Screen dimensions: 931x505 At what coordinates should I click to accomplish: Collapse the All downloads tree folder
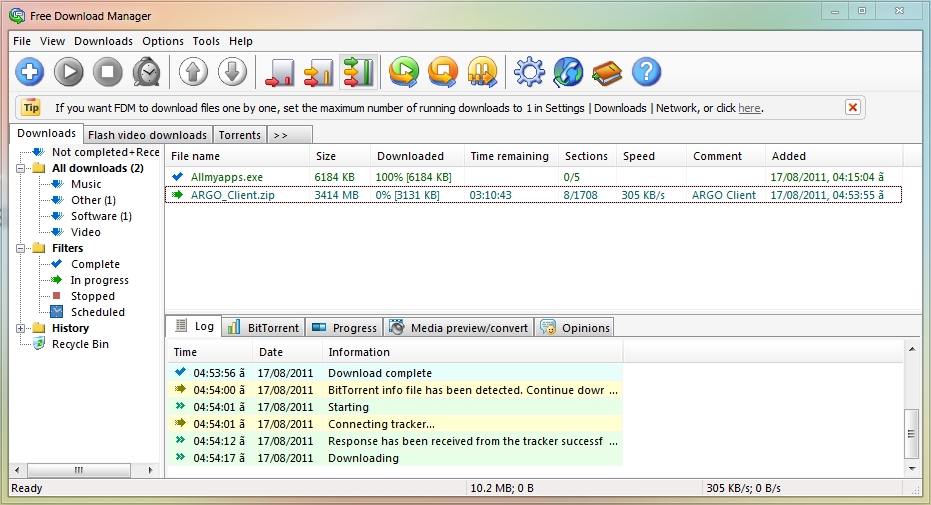pos(22,168)
